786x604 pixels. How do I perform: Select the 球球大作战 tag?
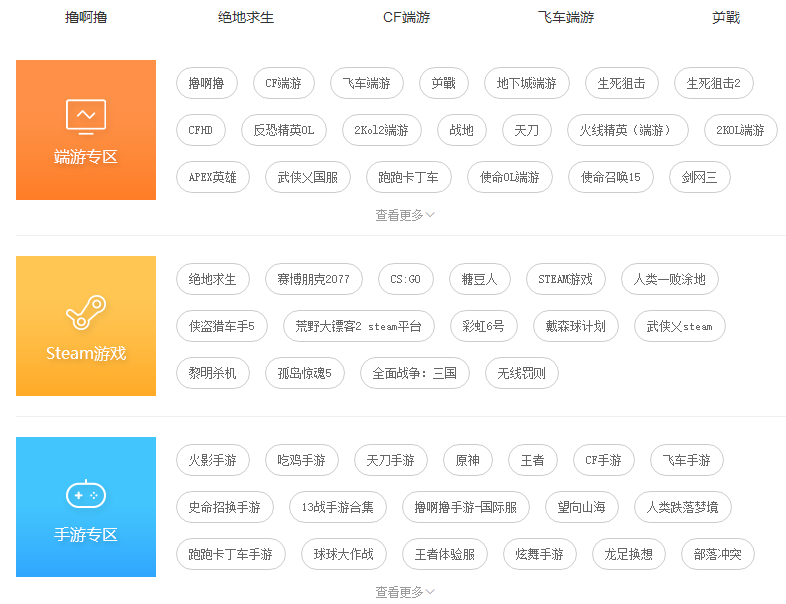tap(344, 554)
